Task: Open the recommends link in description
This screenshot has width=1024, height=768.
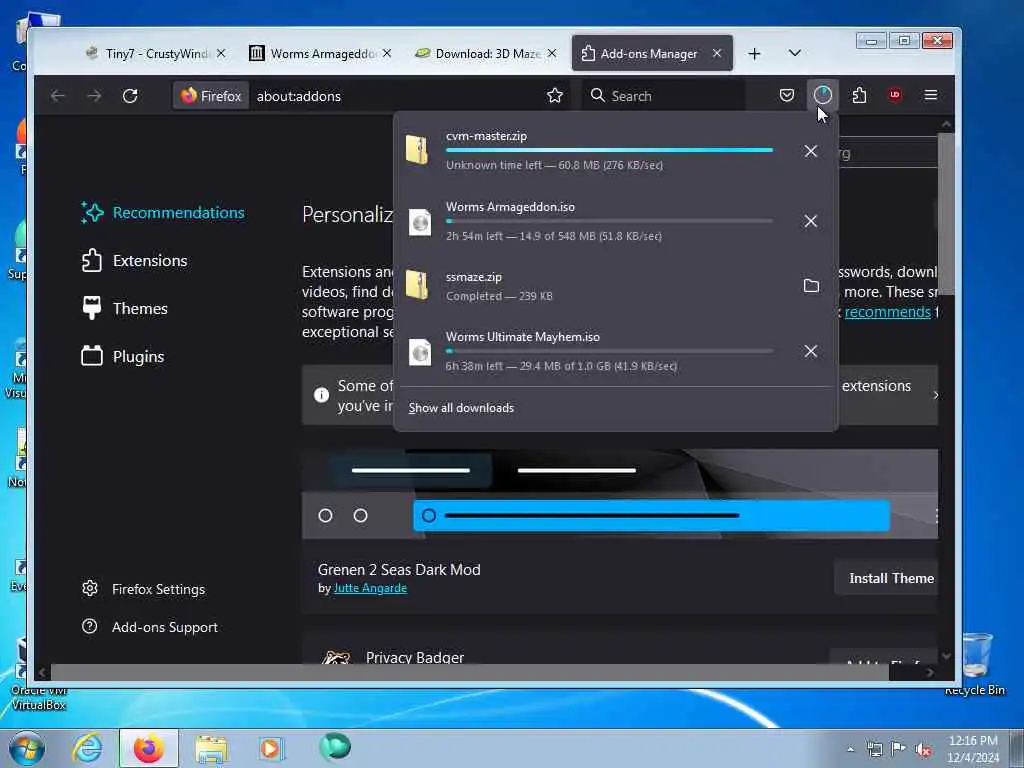Action: pyautogui.click(x=888, y=312)
